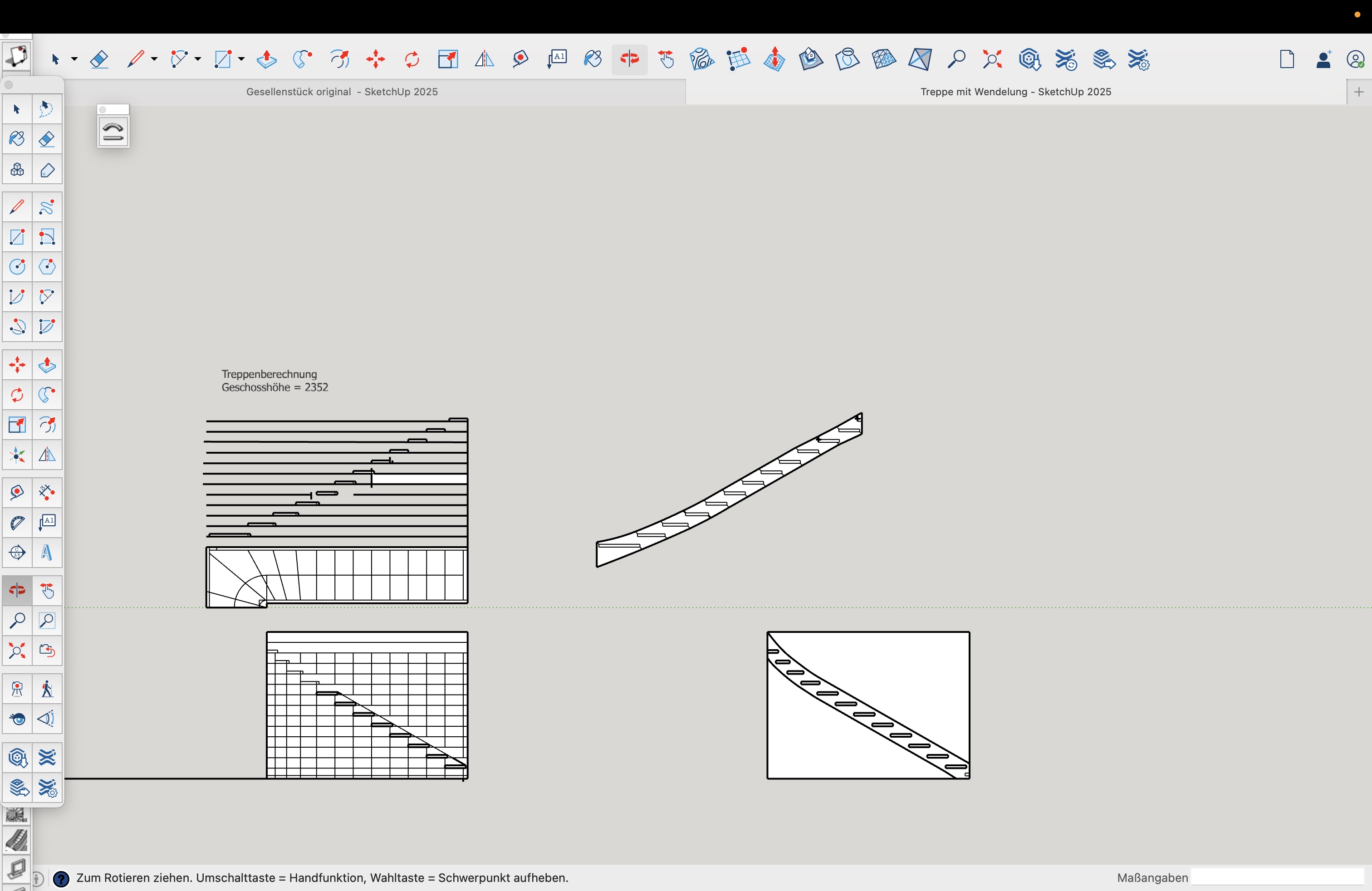Select the Walk tool

click(47, 689)
